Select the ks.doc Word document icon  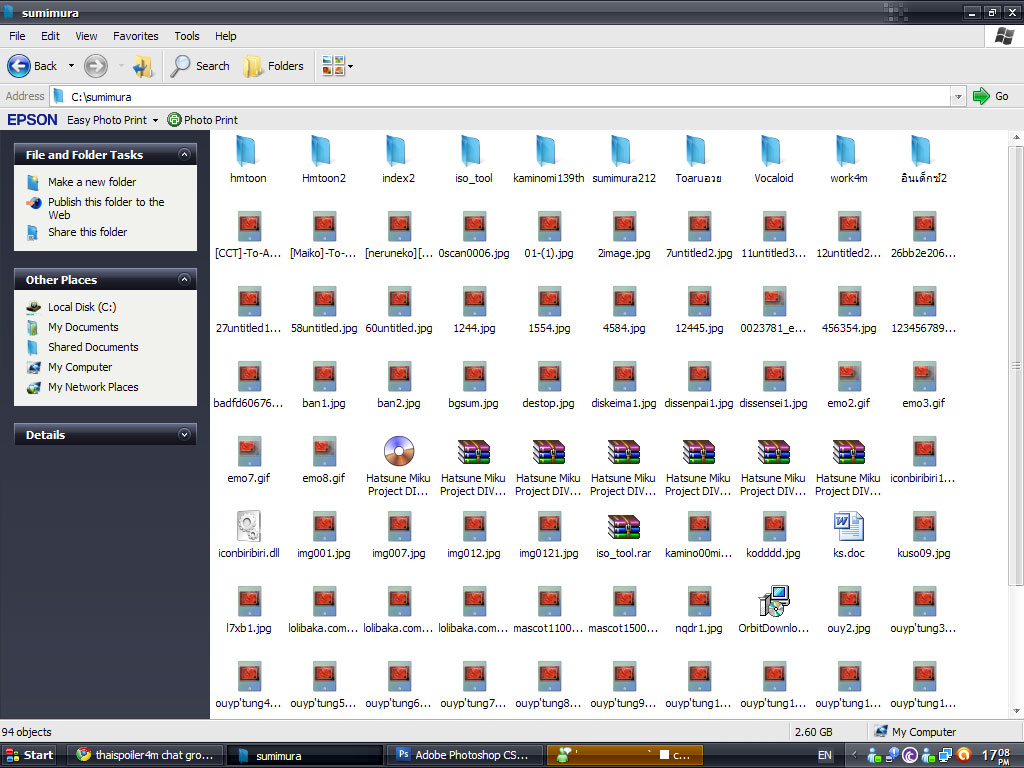[848, 526]
